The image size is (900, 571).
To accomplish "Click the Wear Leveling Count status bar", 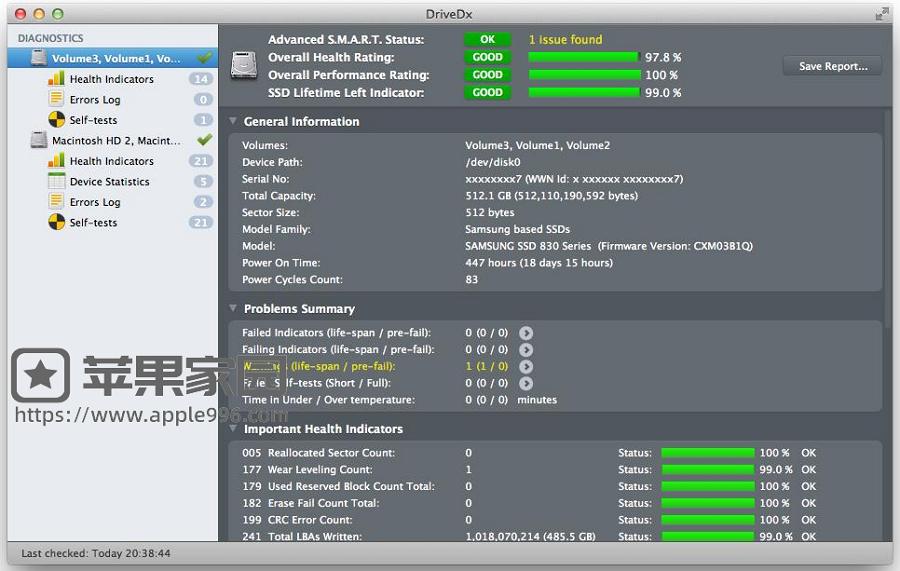I will click(x=708, y=469).
